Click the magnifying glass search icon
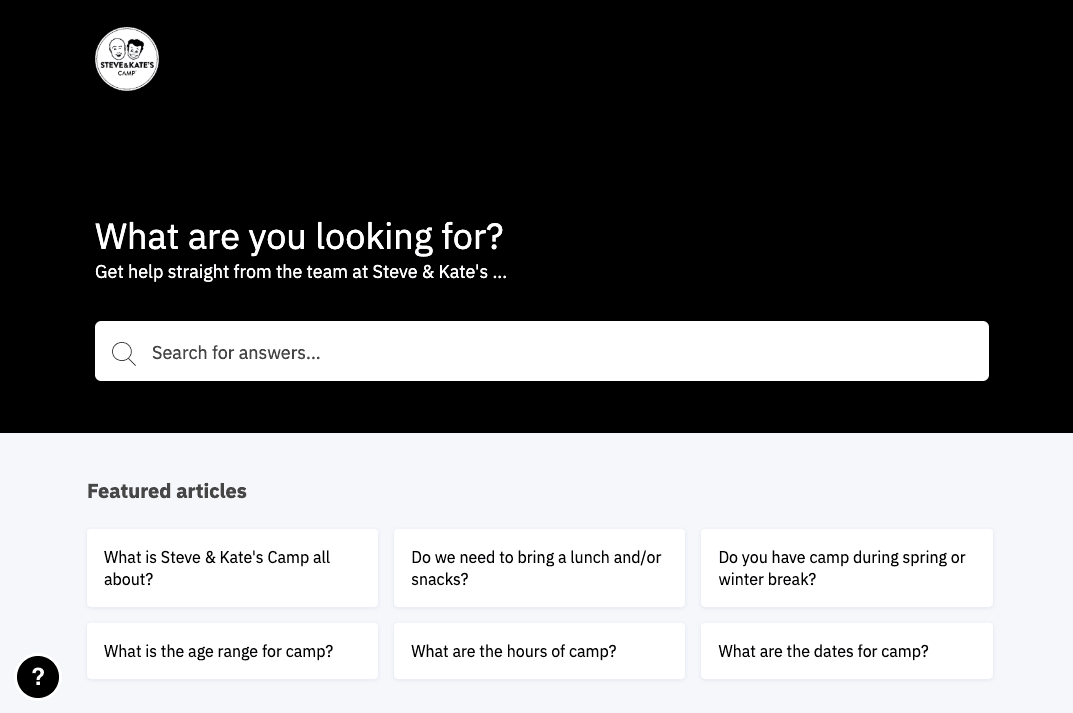The height and width of the screenshot is (713, 1073). click(124, 353)
